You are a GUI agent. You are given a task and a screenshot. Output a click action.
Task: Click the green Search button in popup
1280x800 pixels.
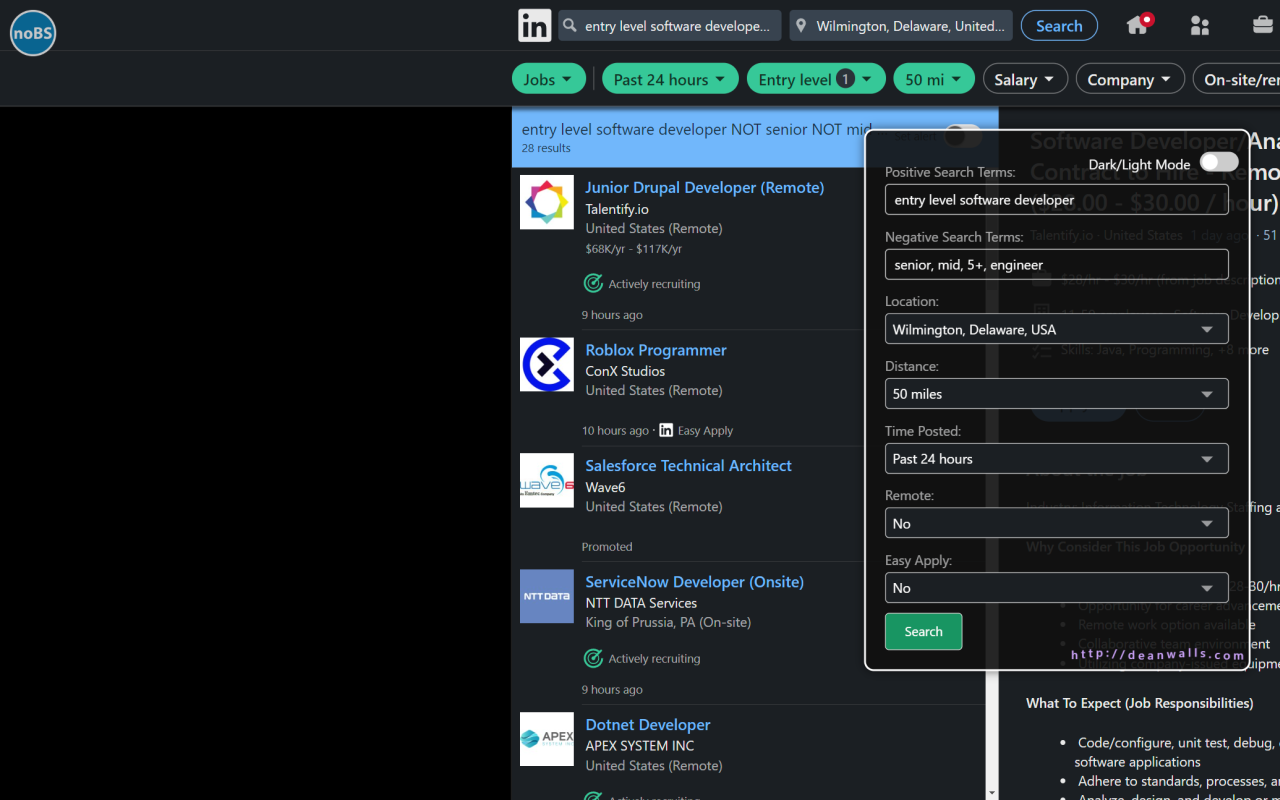(x=923, y=631)
